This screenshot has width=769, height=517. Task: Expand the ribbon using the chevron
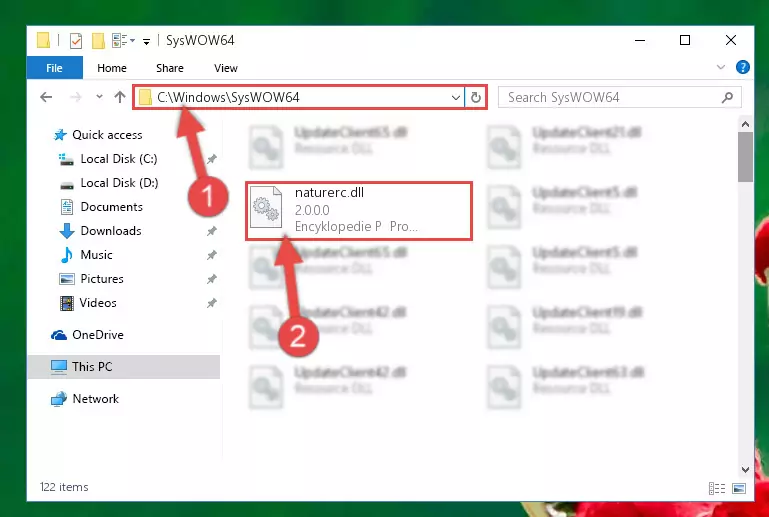pos(720,67)
